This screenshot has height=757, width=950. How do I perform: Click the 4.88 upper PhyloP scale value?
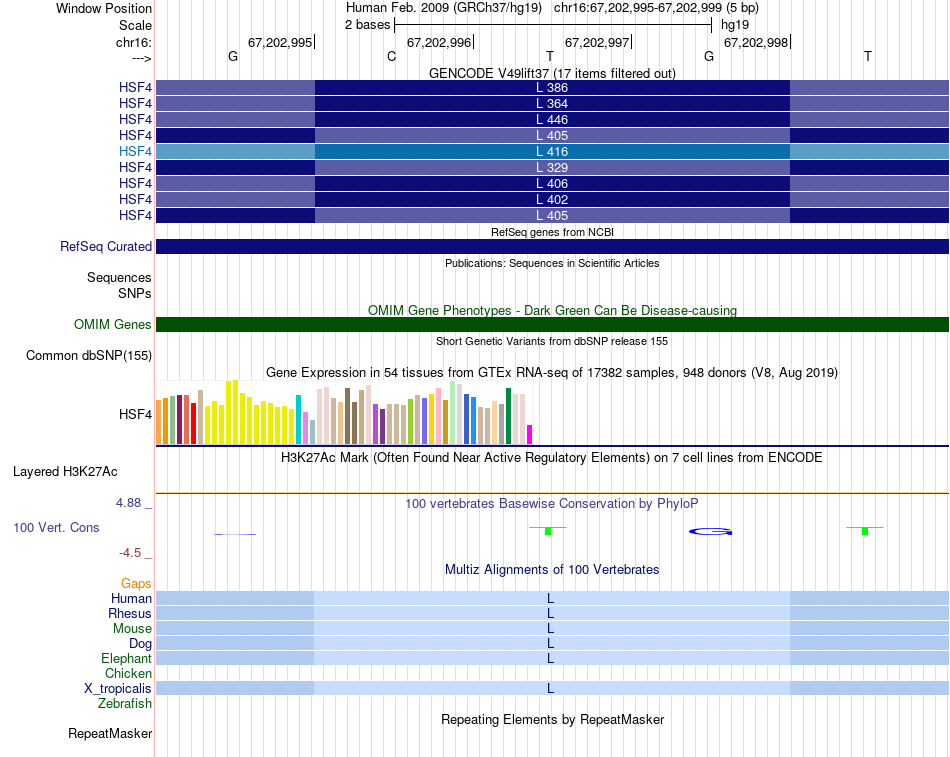coord(128,503)
